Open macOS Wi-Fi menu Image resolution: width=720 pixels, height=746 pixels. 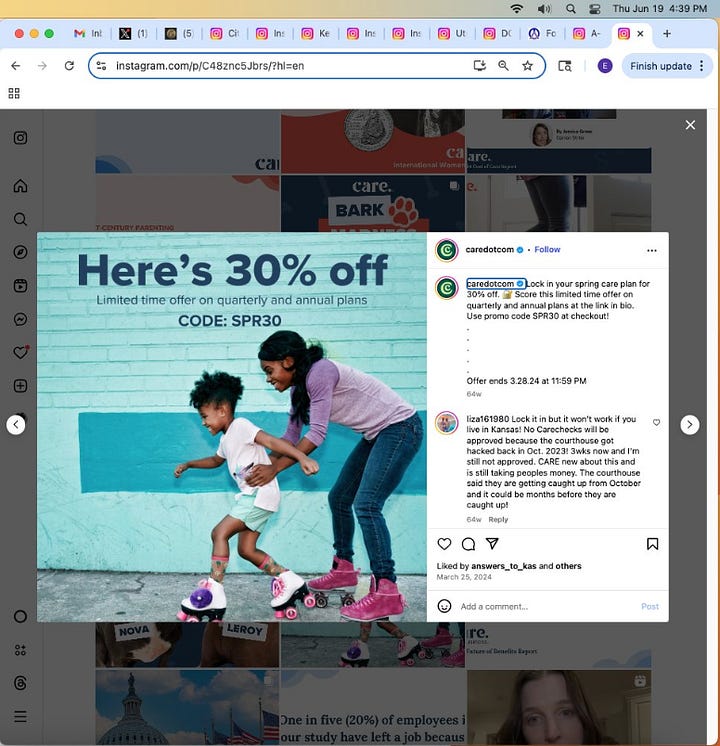516,9
